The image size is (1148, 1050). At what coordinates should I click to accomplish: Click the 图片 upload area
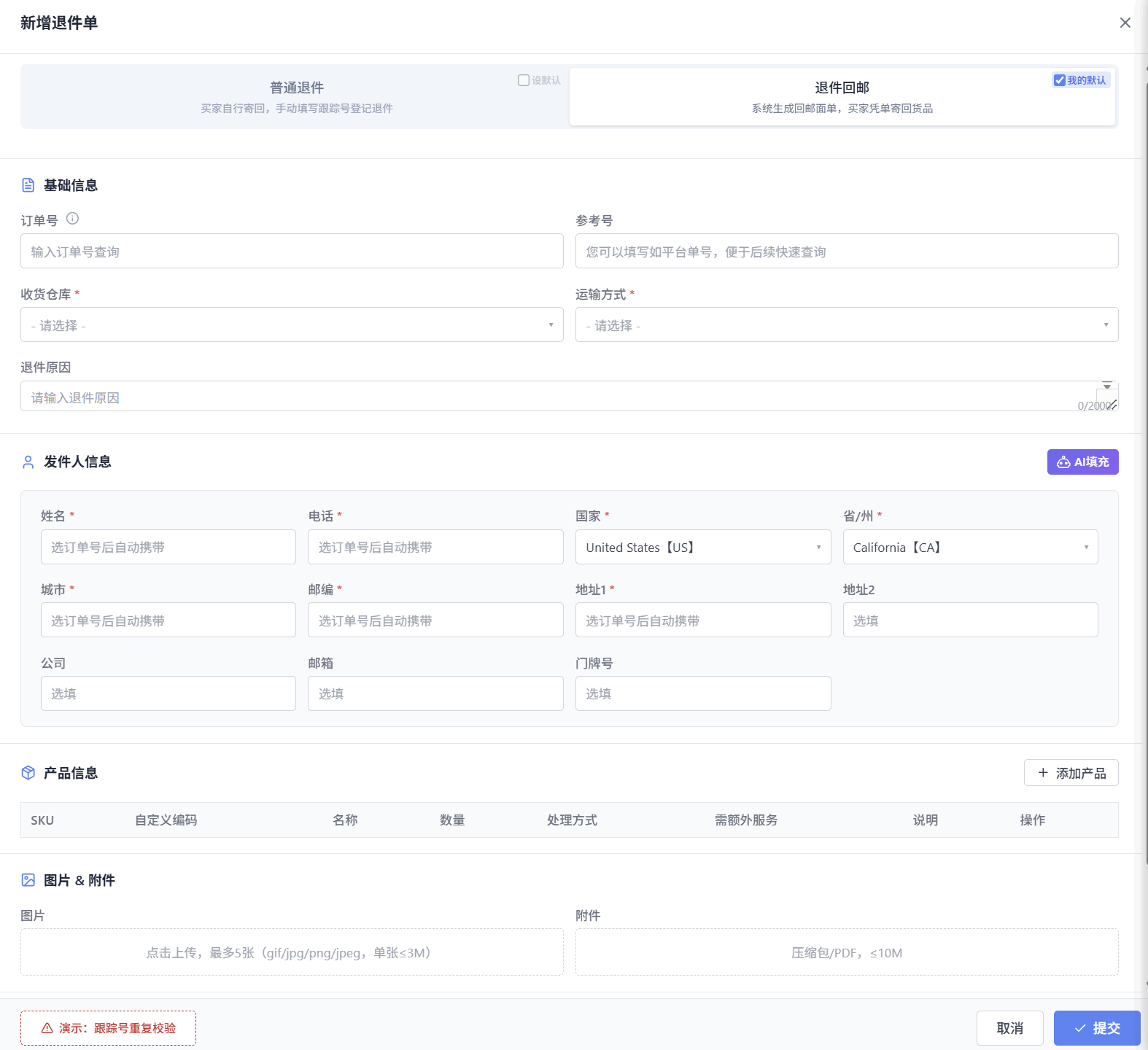click(292, 952)
